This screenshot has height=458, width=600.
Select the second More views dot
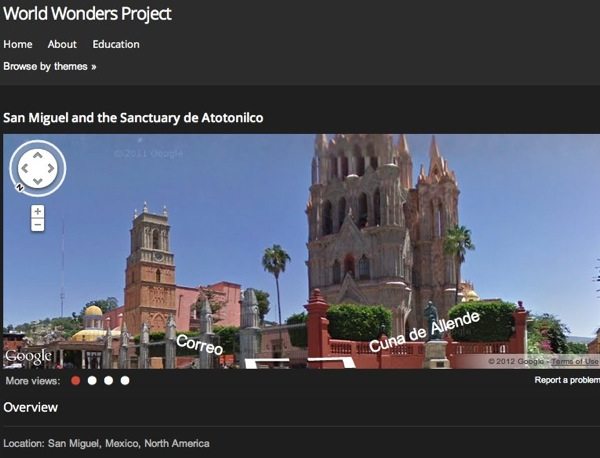click(92, 380)
